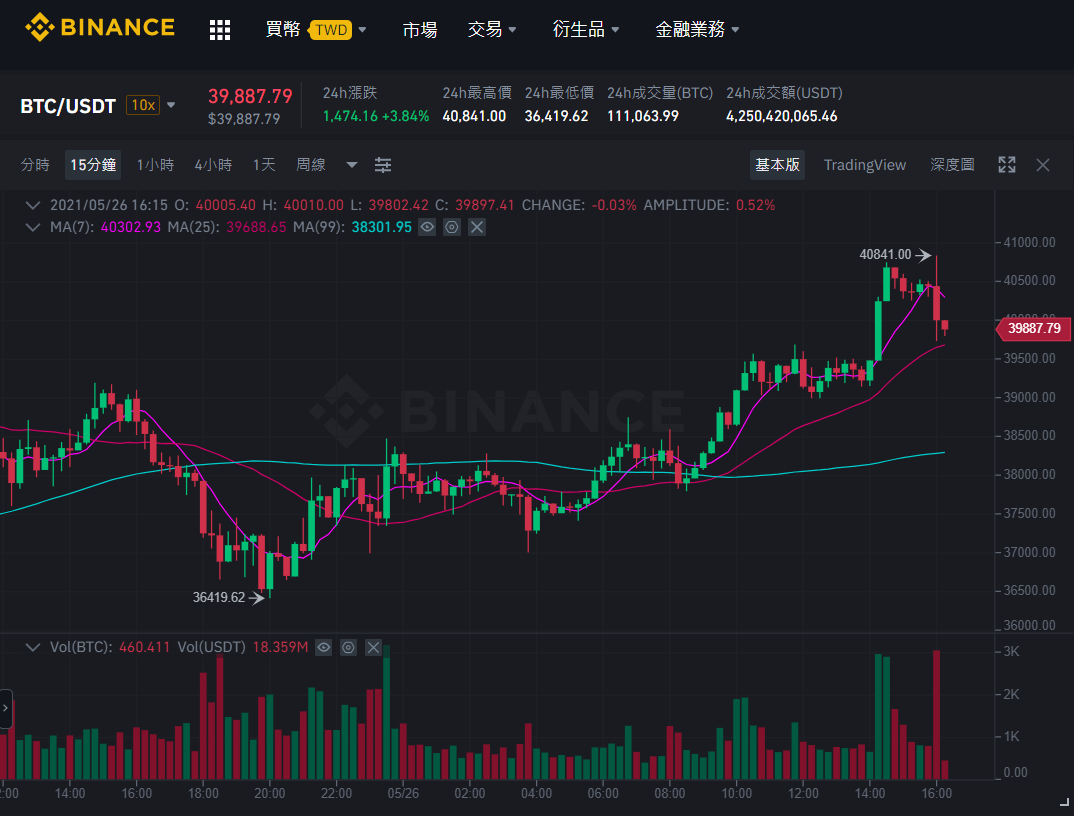Collapse the MA indicator row
1074x816 pixels.
click(32, 227)
